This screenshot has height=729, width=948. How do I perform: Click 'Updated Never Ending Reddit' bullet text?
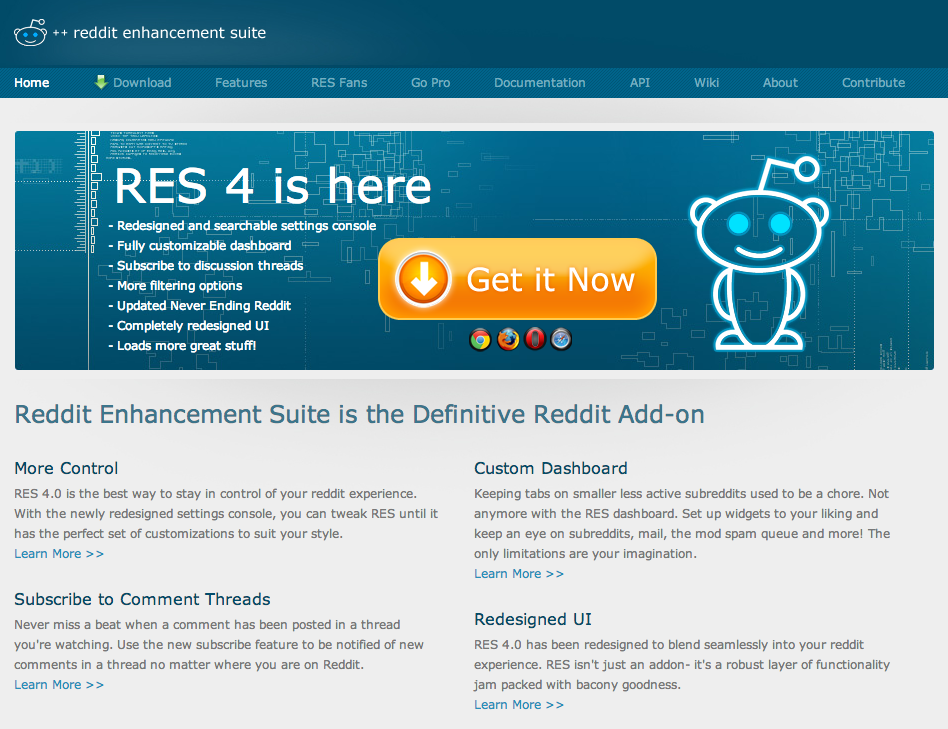[204, 305]
